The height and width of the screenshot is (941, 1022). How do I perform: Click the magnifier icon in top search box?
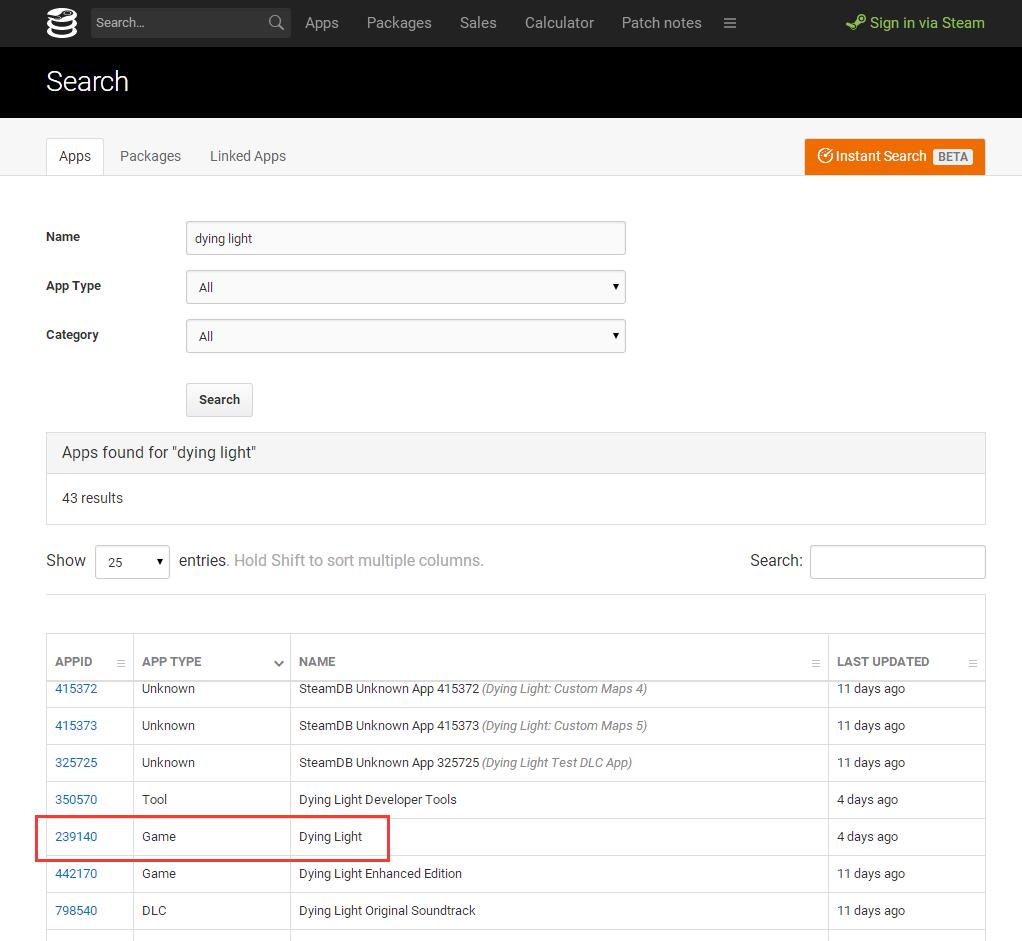pyautogui.click(x=276, y=23)
